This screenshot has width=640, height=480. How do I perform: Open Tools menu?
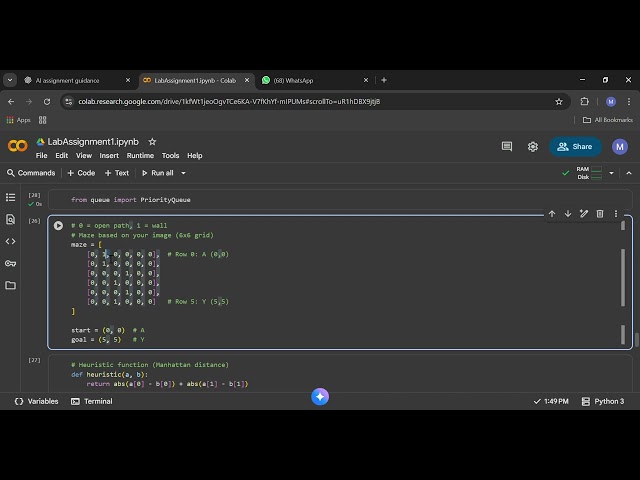click(x=170, y=156)
